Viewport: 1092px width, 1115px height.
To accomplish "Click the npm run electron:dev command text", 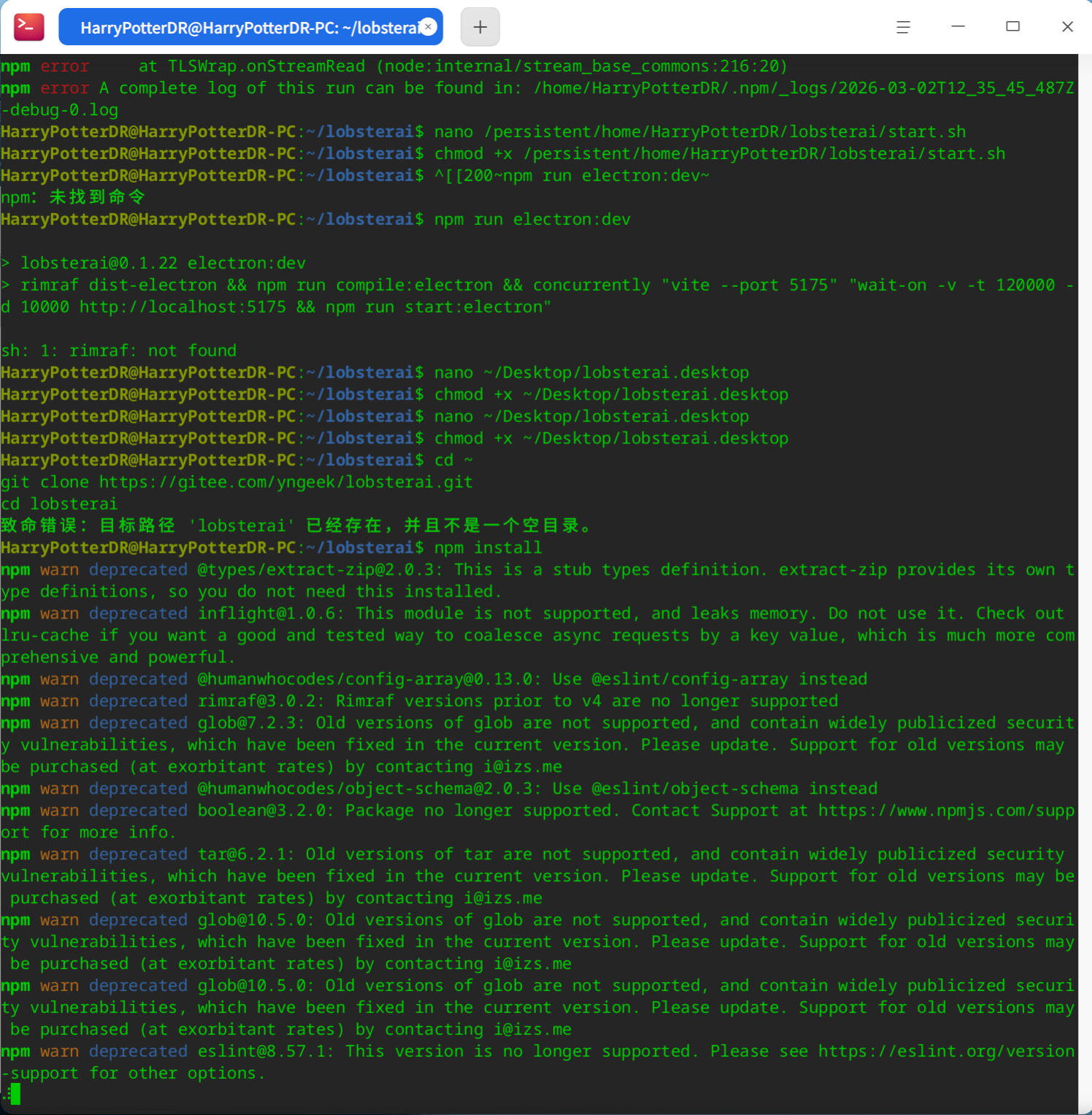I will [532, 219].
